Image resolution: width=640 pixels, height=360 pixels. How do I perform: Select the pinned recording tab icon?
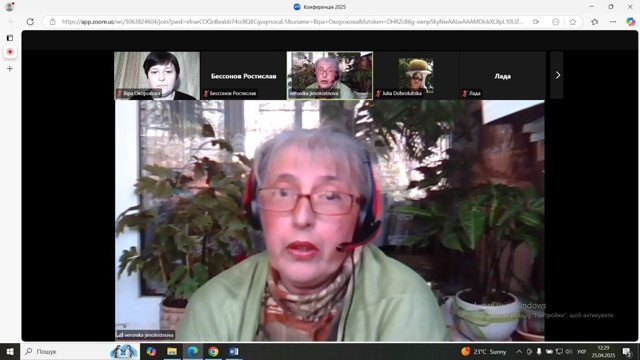[x=10, y=52]
